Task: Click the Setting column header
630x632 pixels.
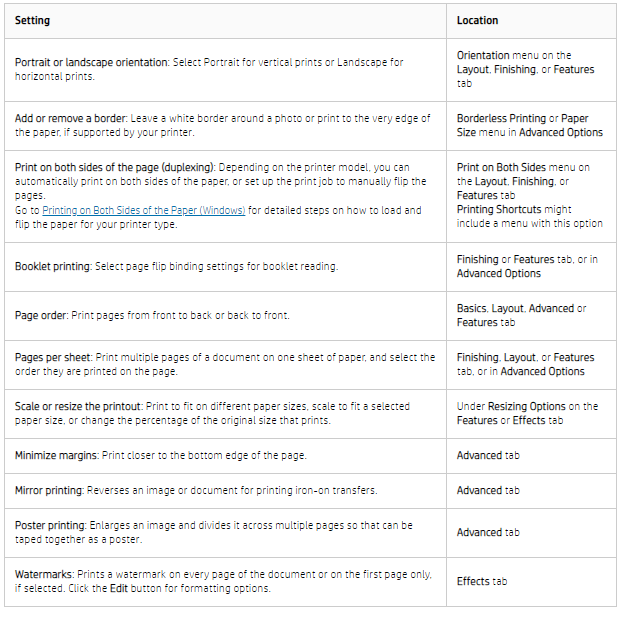Action: 32,21
